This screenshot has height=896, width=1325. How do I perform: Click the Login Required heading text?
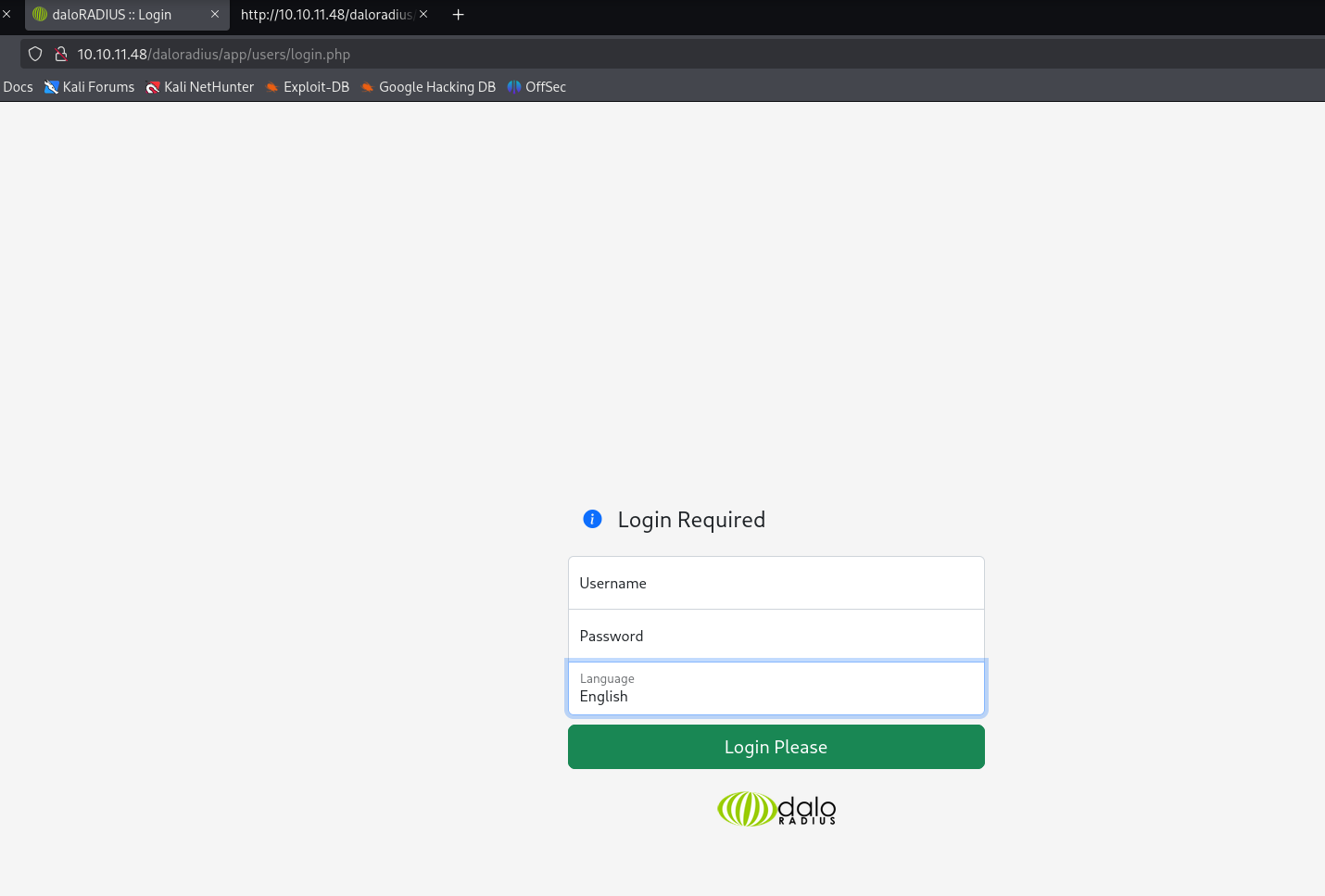(691, 520)
